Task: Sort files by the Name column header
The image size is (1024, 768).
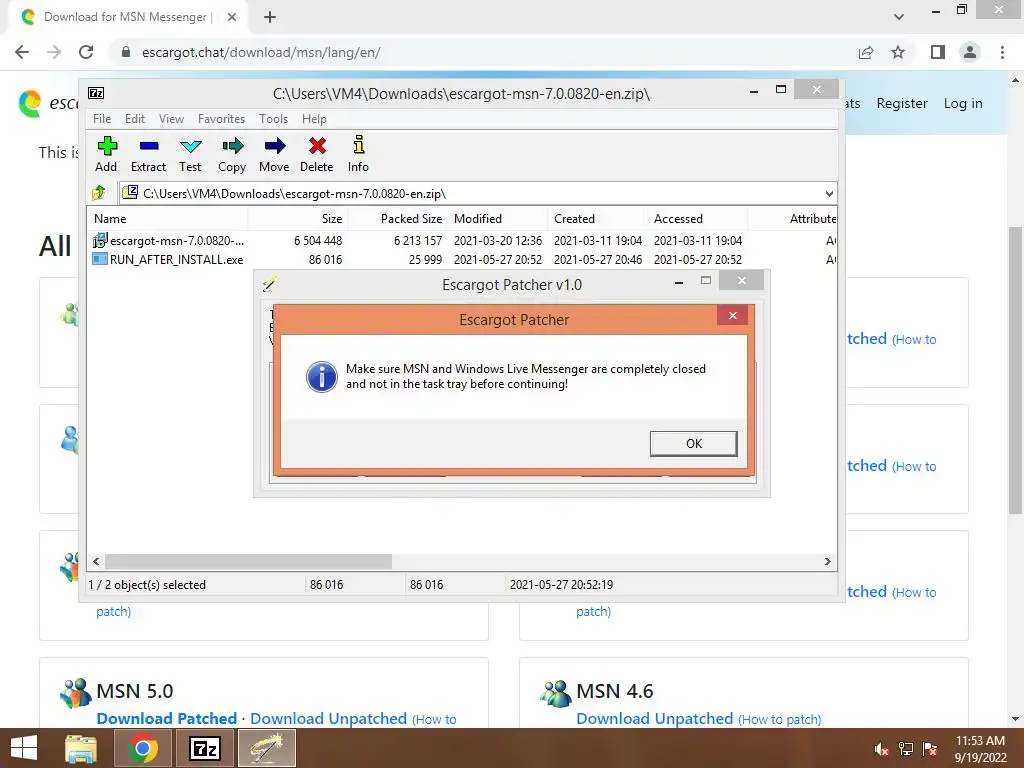Action: pyautogui.click(x=167, y=219)
